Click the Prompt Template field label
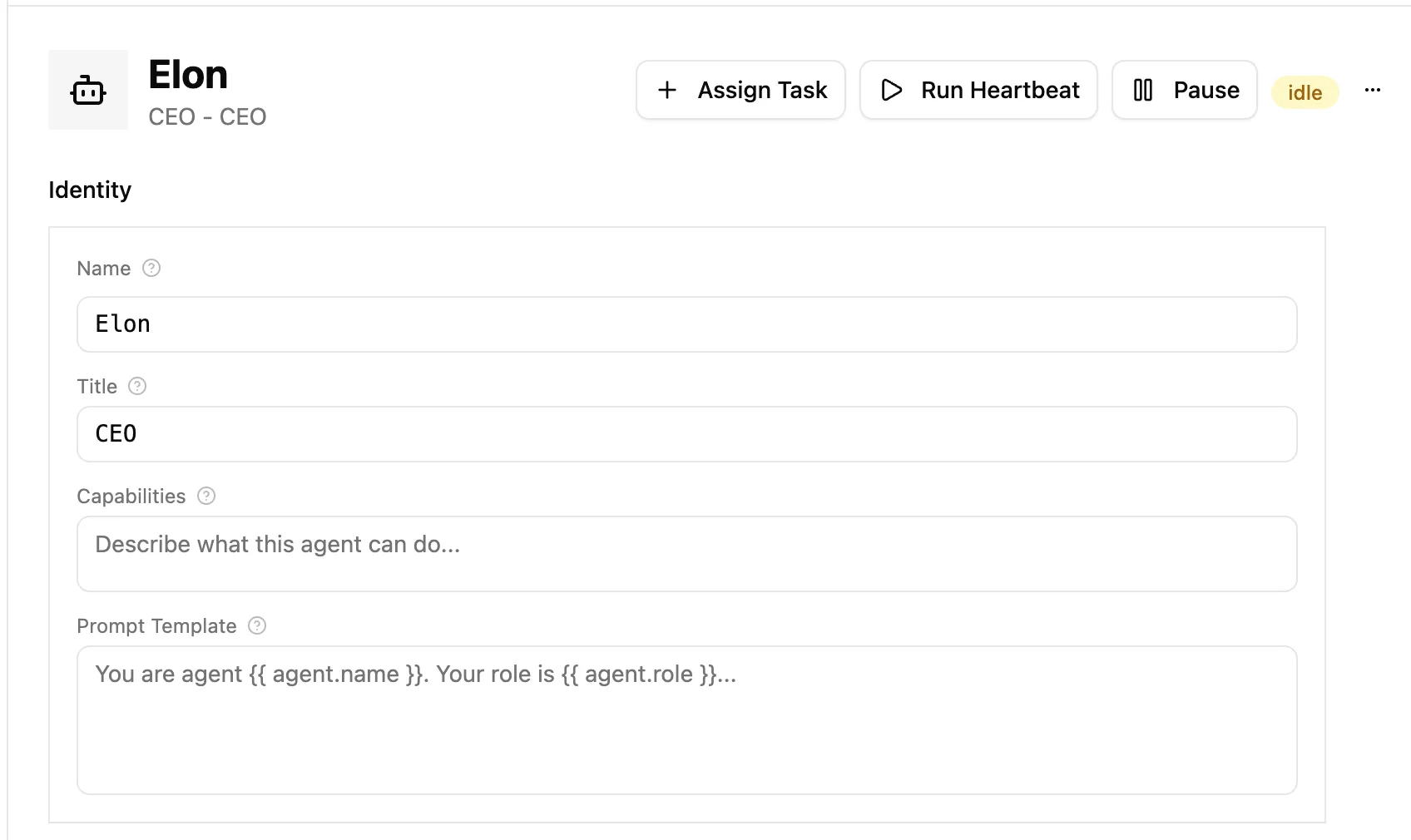The height and width of the screenshot is (840, 1411). click(x=156, y=626)
